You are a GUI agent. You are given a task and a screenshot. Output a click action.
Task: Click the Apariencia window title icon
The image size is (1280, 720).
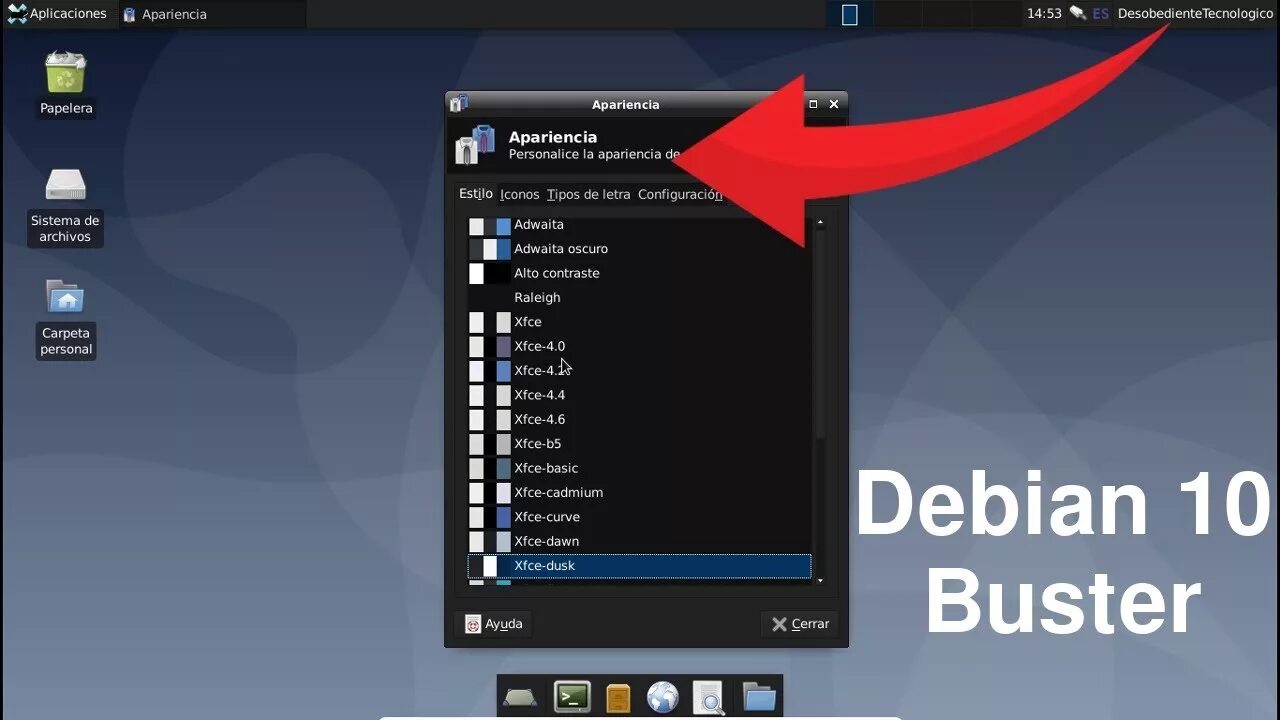tap(459, 104)
